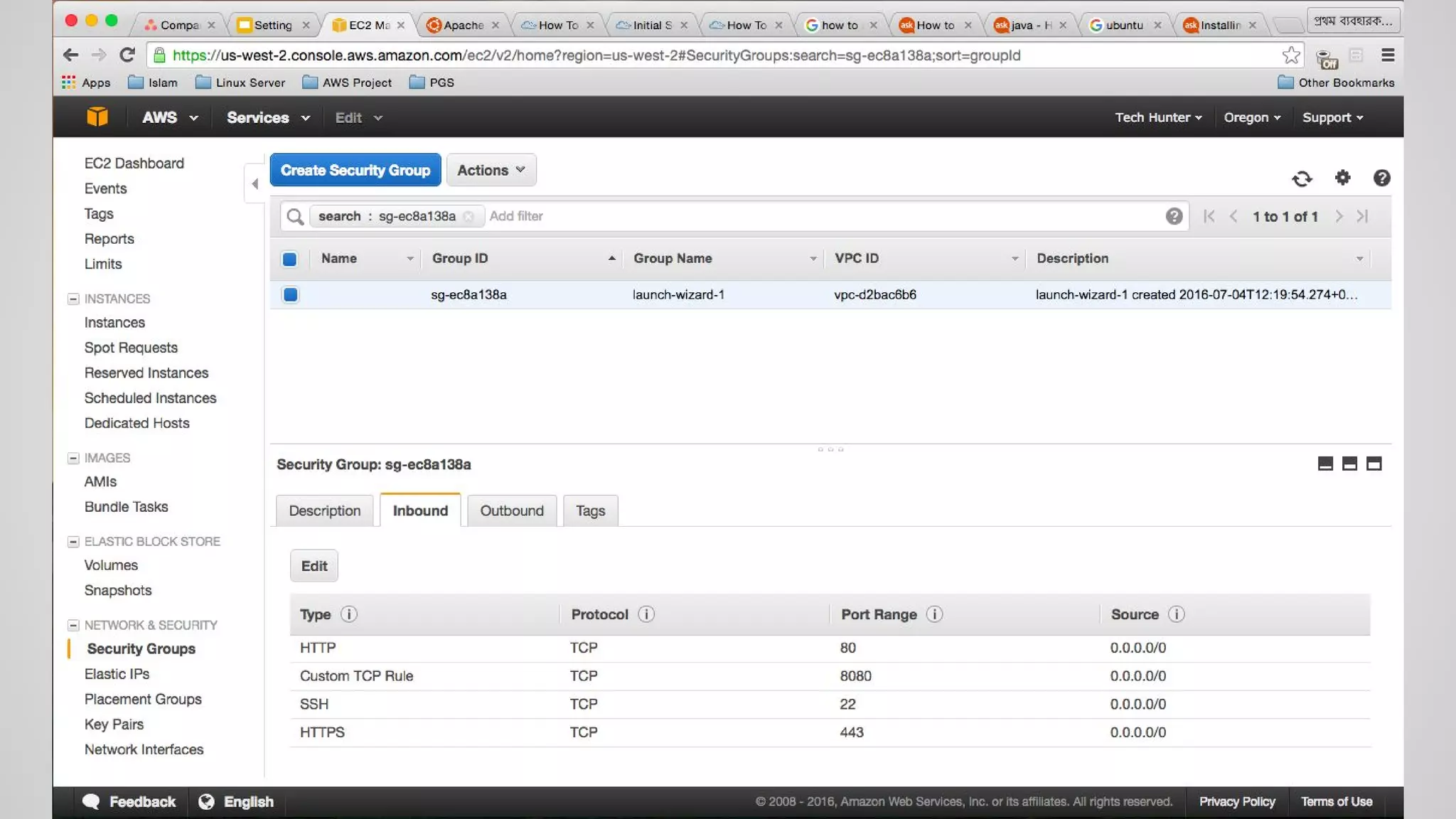
Task: Open the Actions dropdown
Action: tap(491, 171)
